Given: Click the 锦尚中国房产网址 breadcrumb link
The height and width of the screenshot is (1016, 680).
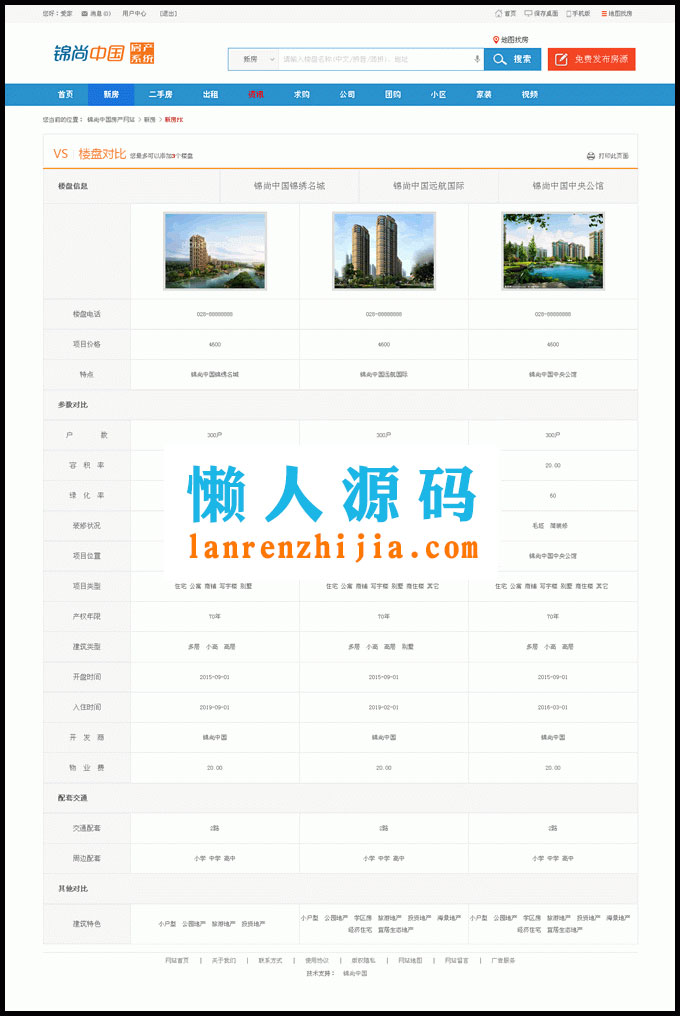Looking at the screenshot, I should point(111,120).
